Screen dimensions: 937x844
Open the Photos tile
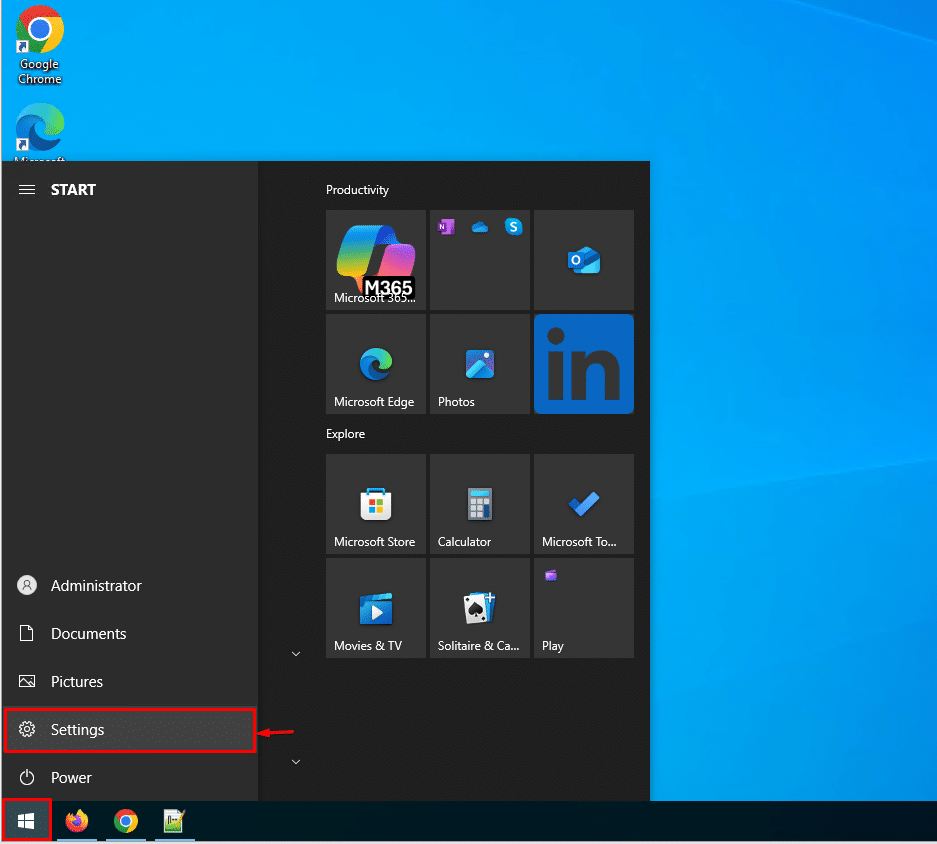pyautogui.click(x=480, y=364)
